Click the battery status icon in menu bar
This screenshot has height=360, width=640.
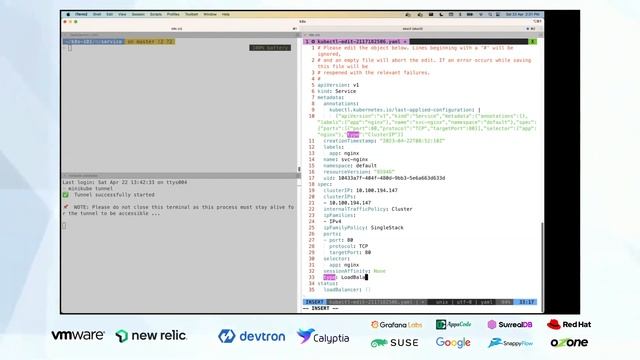pyautogui.click(x=470, y=14)
